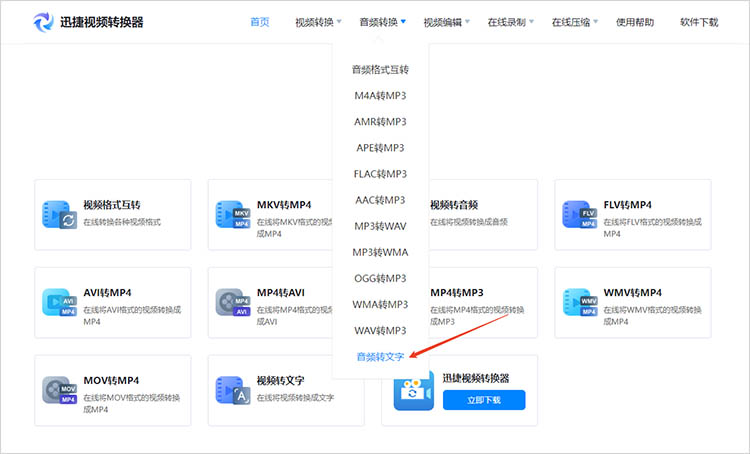Select M4A转MP3 from the dropdown menu
The width and height of the screenshot is (750, 454).
pos(380,96)
